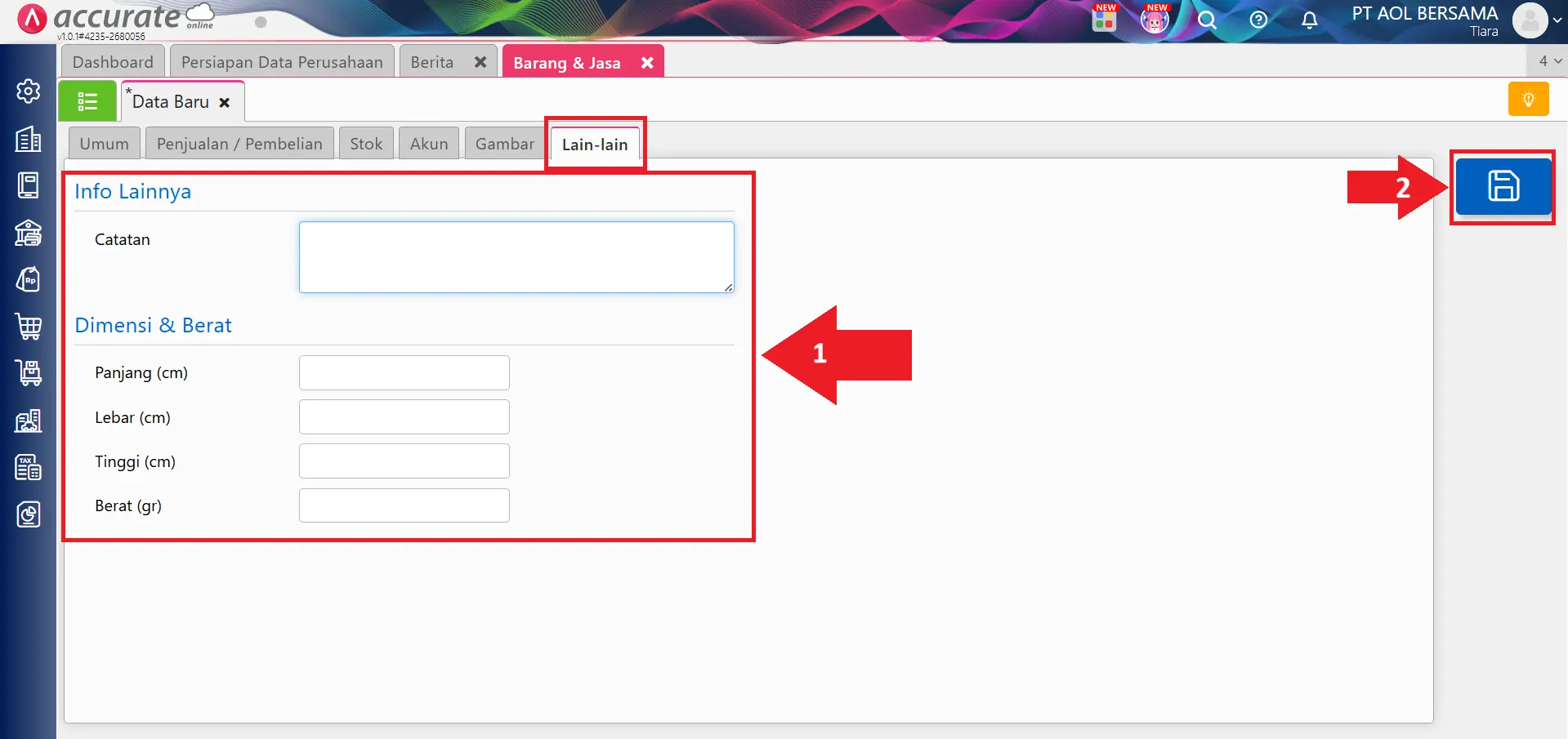
Task: Click the blue save disk button
Action: point(1503,186)
